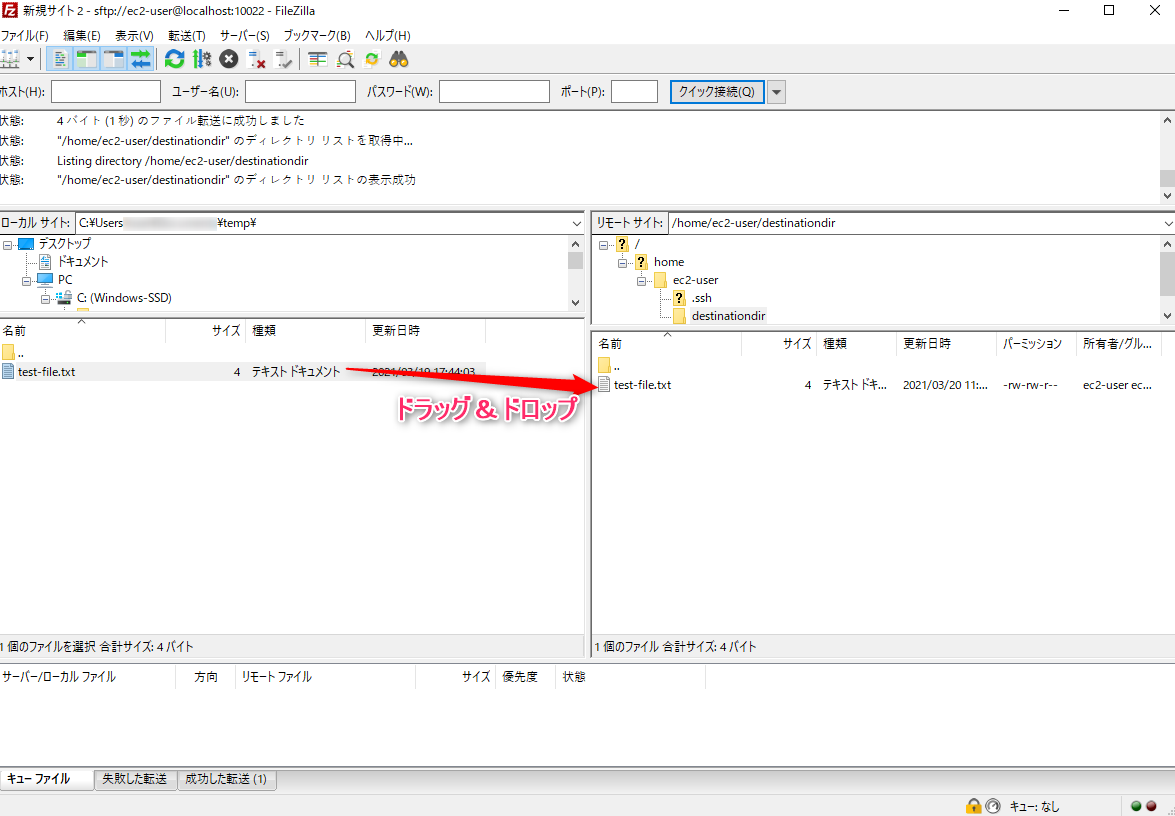Focus the ユーザー名(U) input field

tap(300, 91)
